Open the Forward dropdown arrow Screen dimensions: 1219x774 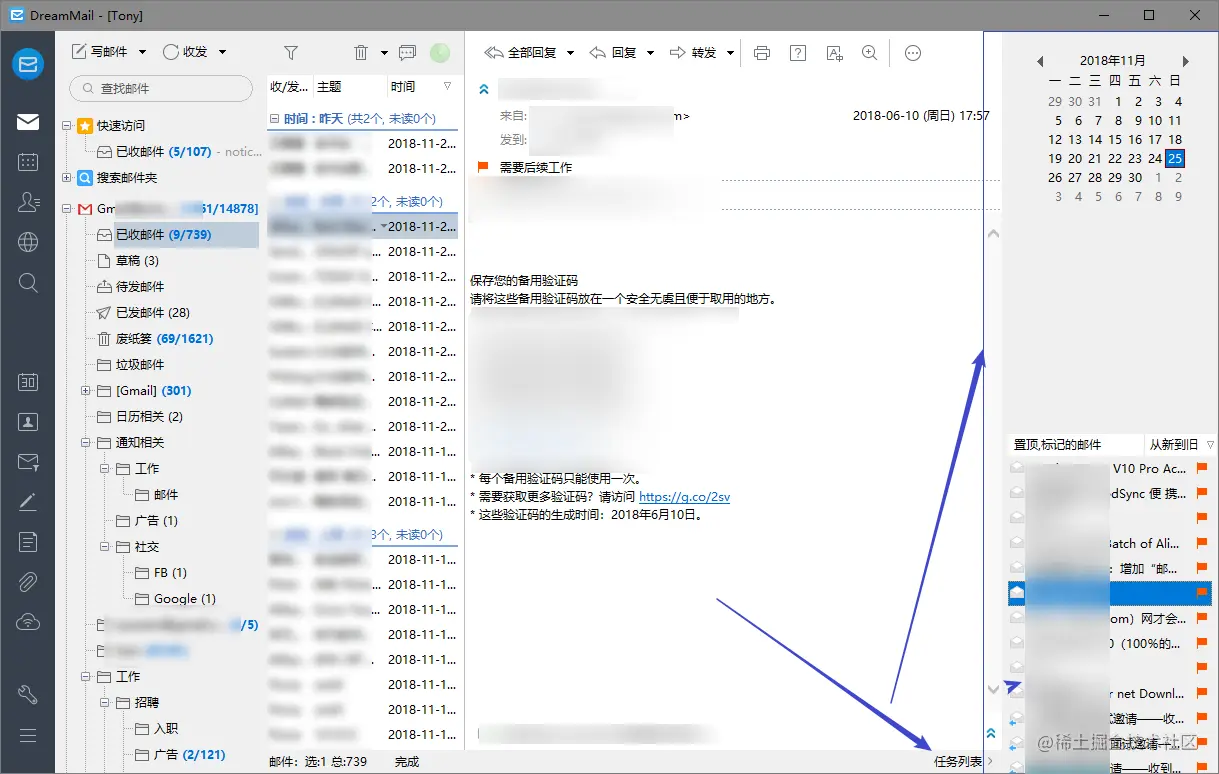coord(730,53)
